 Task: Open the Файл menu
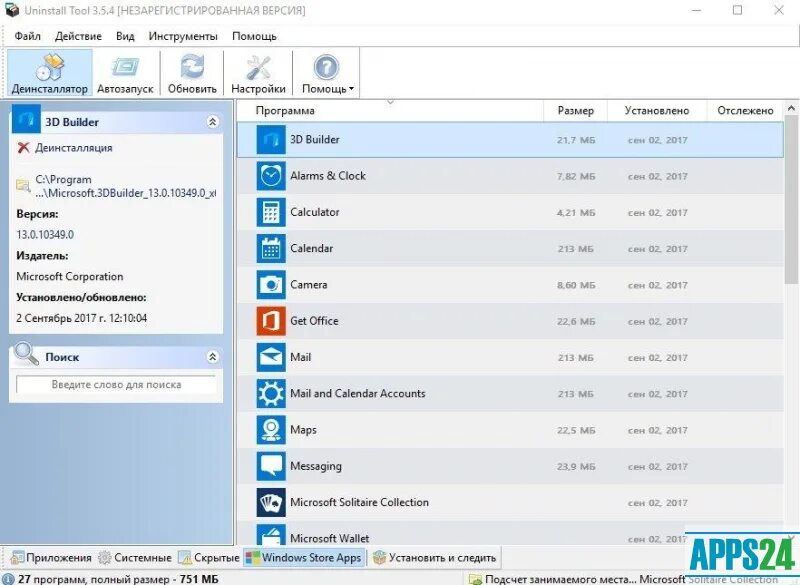[x=27, y=36]
